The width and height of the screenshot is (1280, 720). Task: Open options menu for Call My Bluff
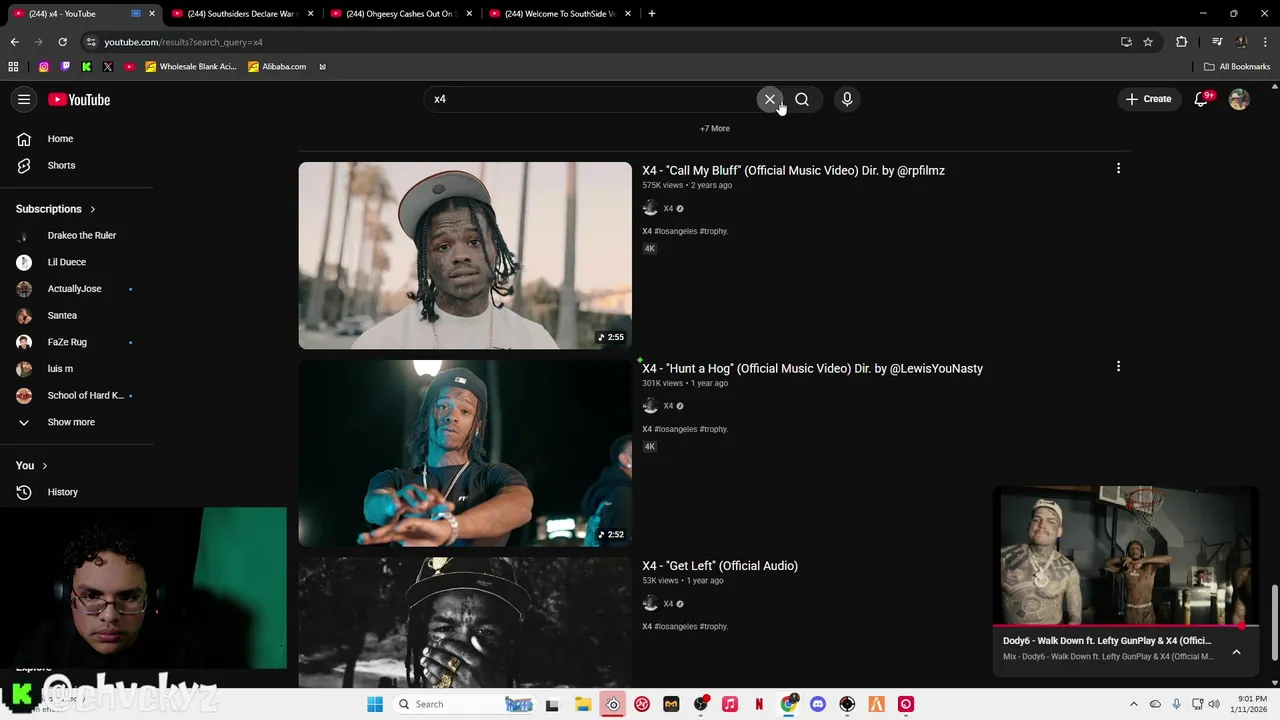click(x=1118, y=169)
